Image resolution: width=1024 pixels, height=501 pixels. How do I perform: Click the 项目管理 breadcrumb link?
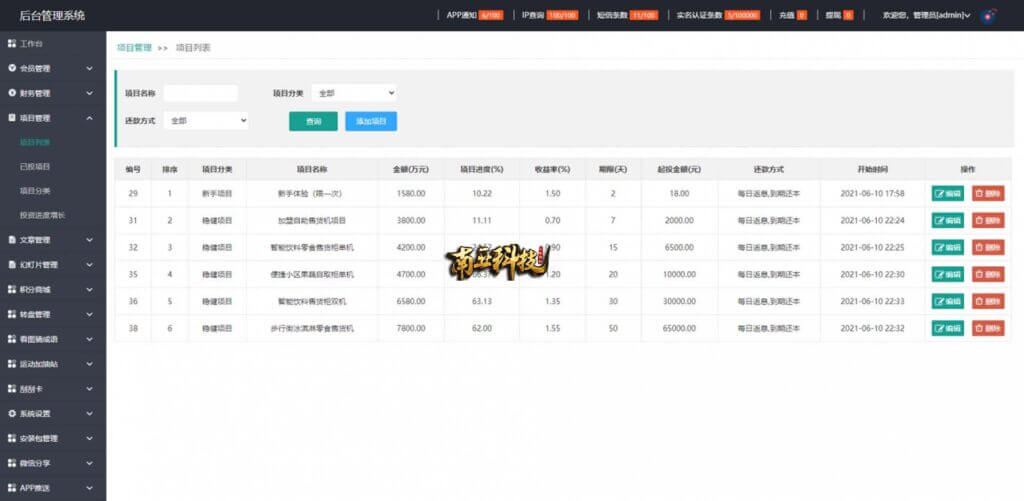coord(134,48)
